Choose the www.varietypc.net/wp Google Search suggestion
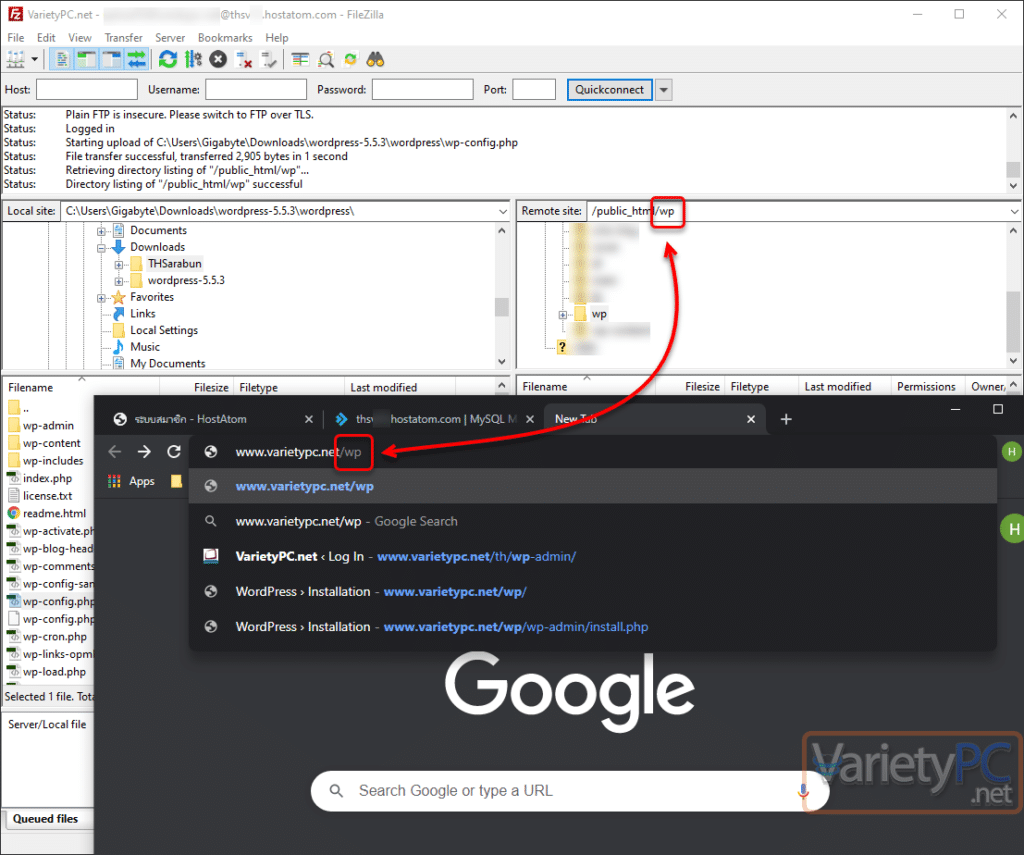The height and width of the screenshot is (855, 1024). pos(592,521)
